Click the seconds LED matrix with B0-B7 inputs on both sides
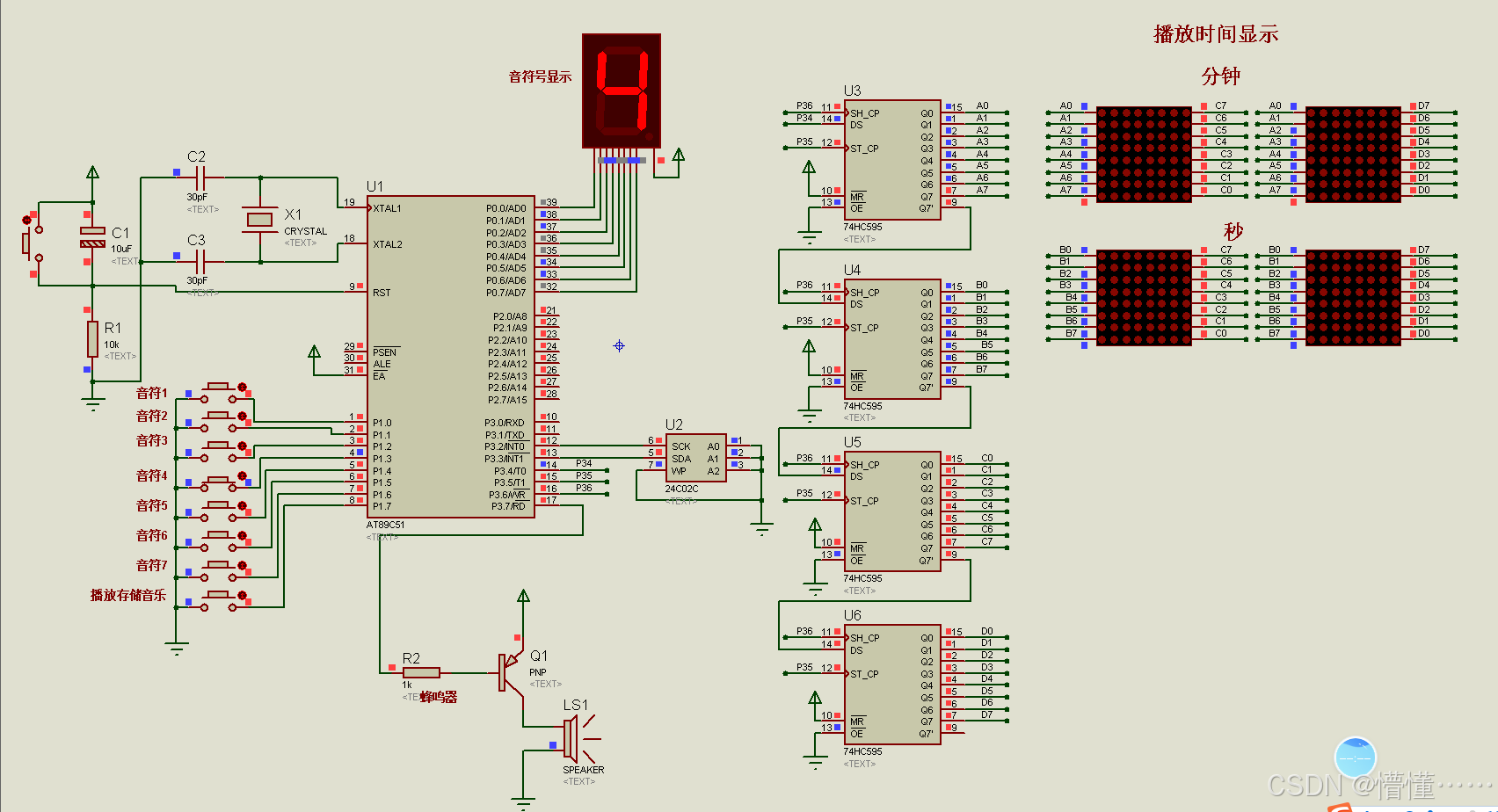 (1144, 297)
